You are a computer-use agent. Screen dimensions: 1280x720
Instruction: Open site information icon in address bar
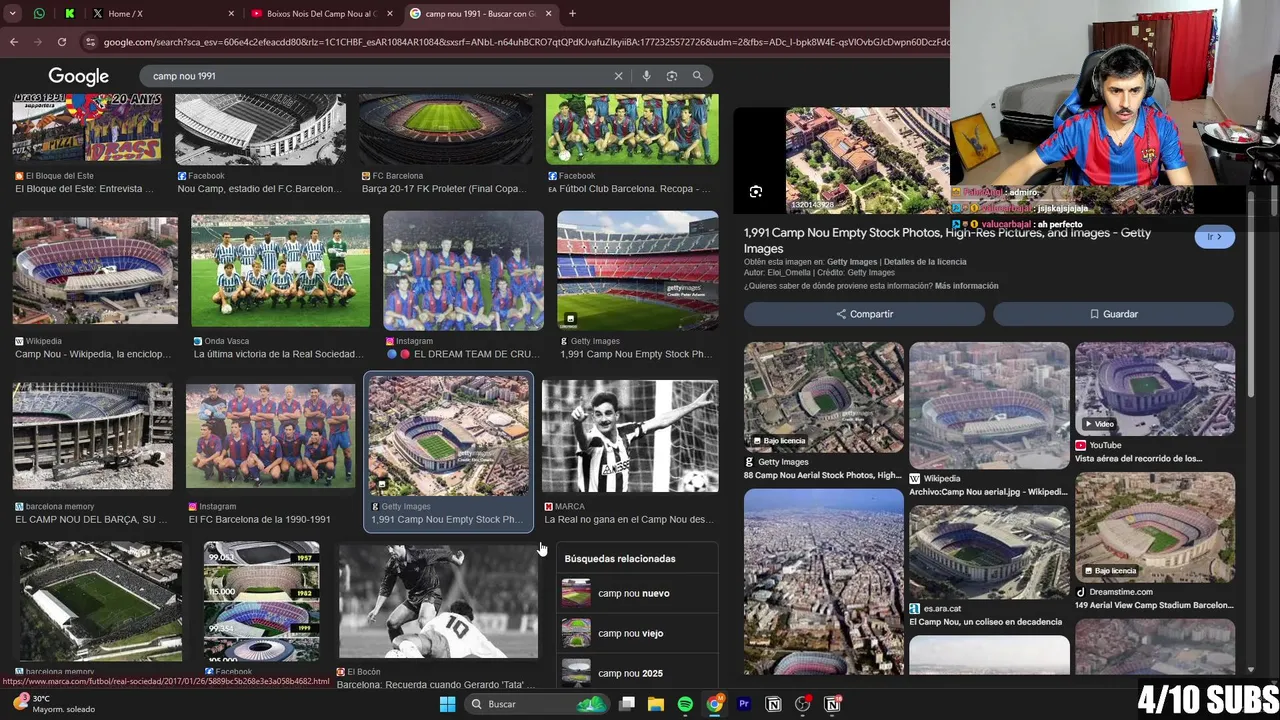pos(91,42)
